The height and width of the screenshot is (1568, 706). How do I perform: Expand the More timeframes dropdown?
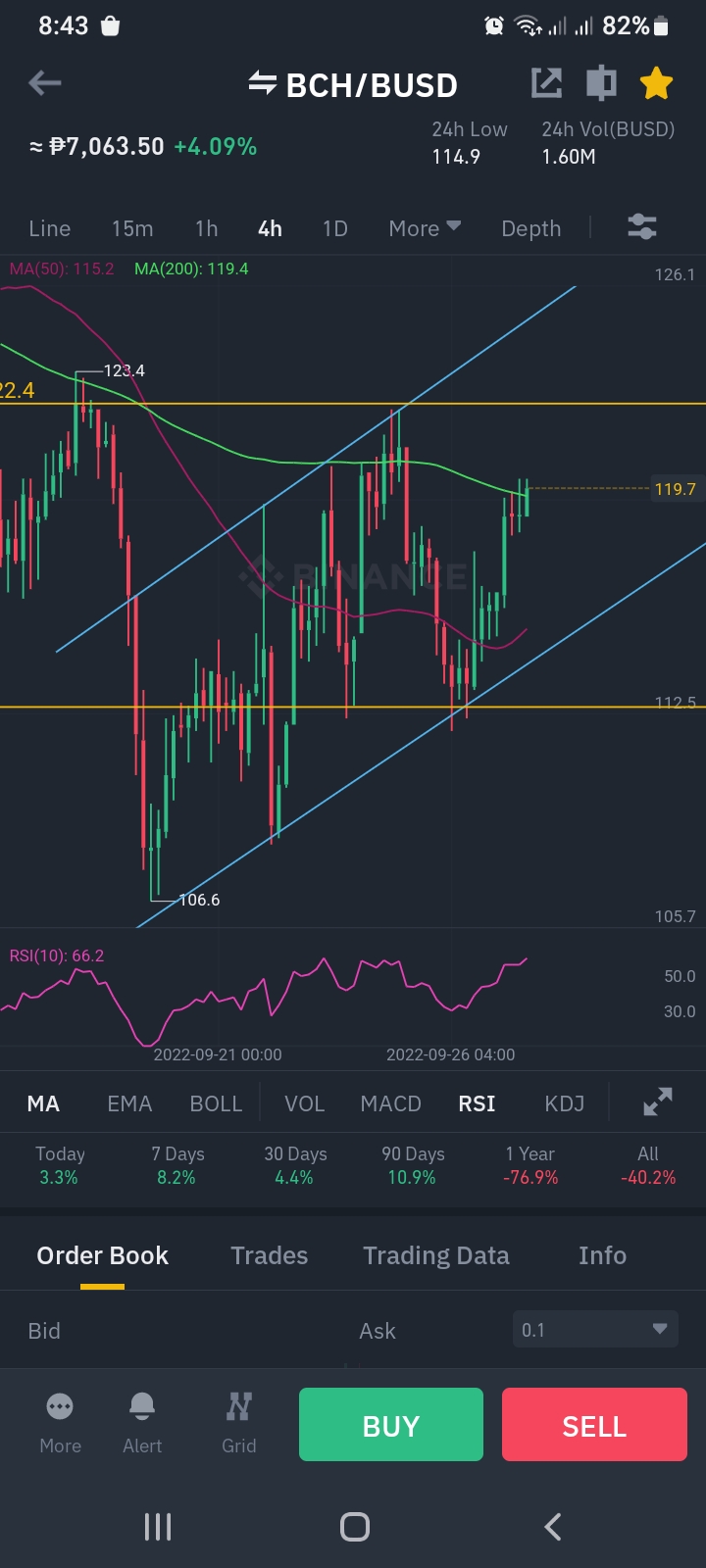[425, 228]
